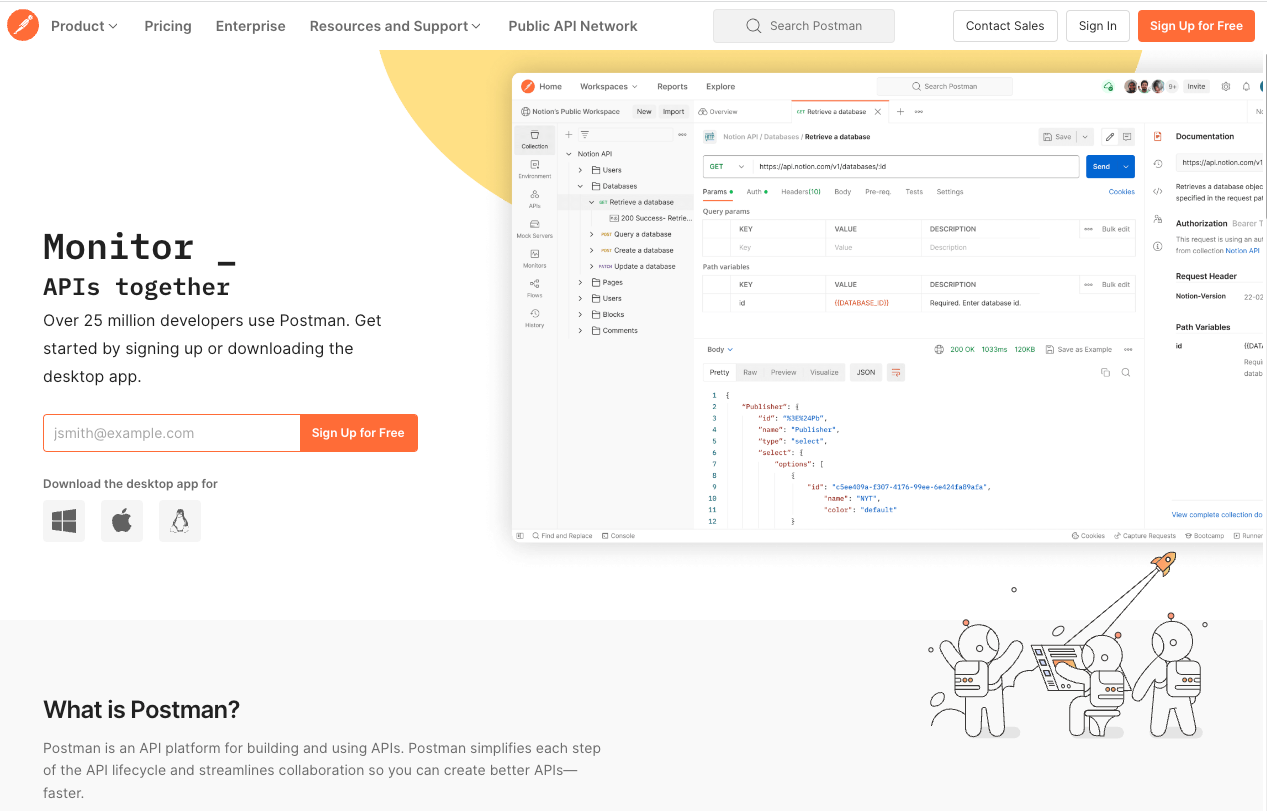Open the Pricing page
1267x811 pixels.
point(168,26)
